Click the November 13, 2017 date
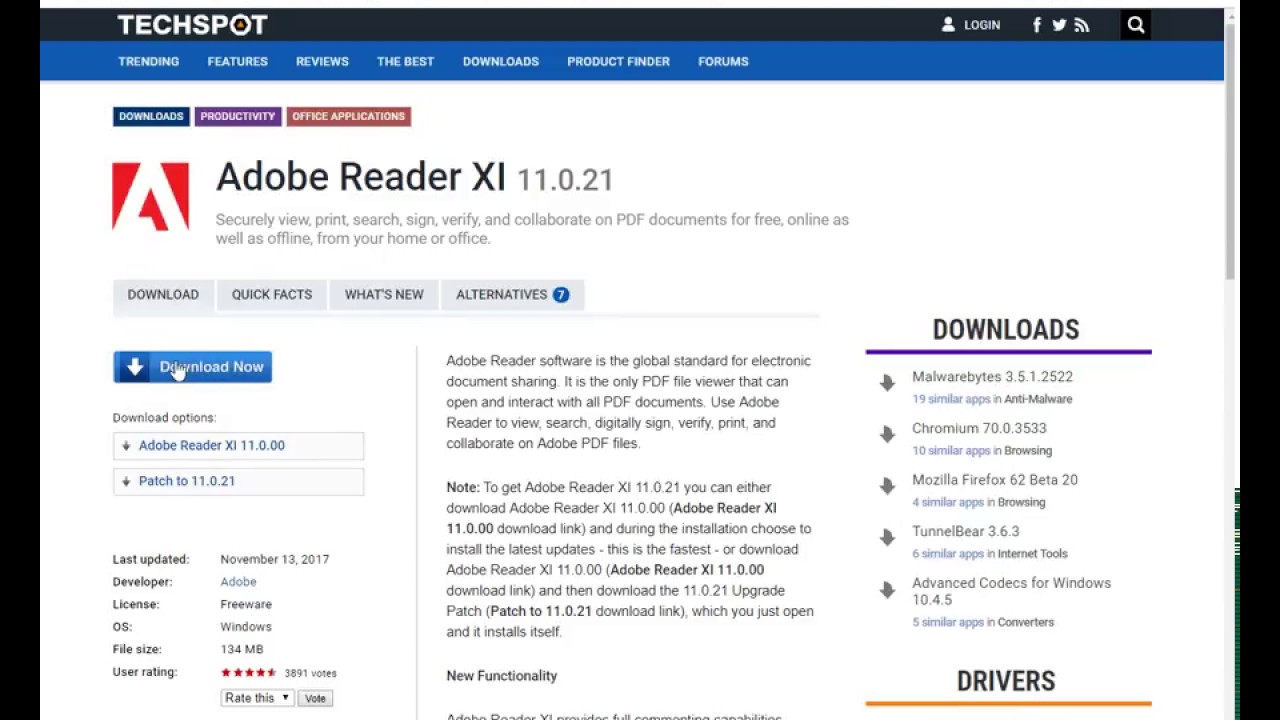 [274, 559]
